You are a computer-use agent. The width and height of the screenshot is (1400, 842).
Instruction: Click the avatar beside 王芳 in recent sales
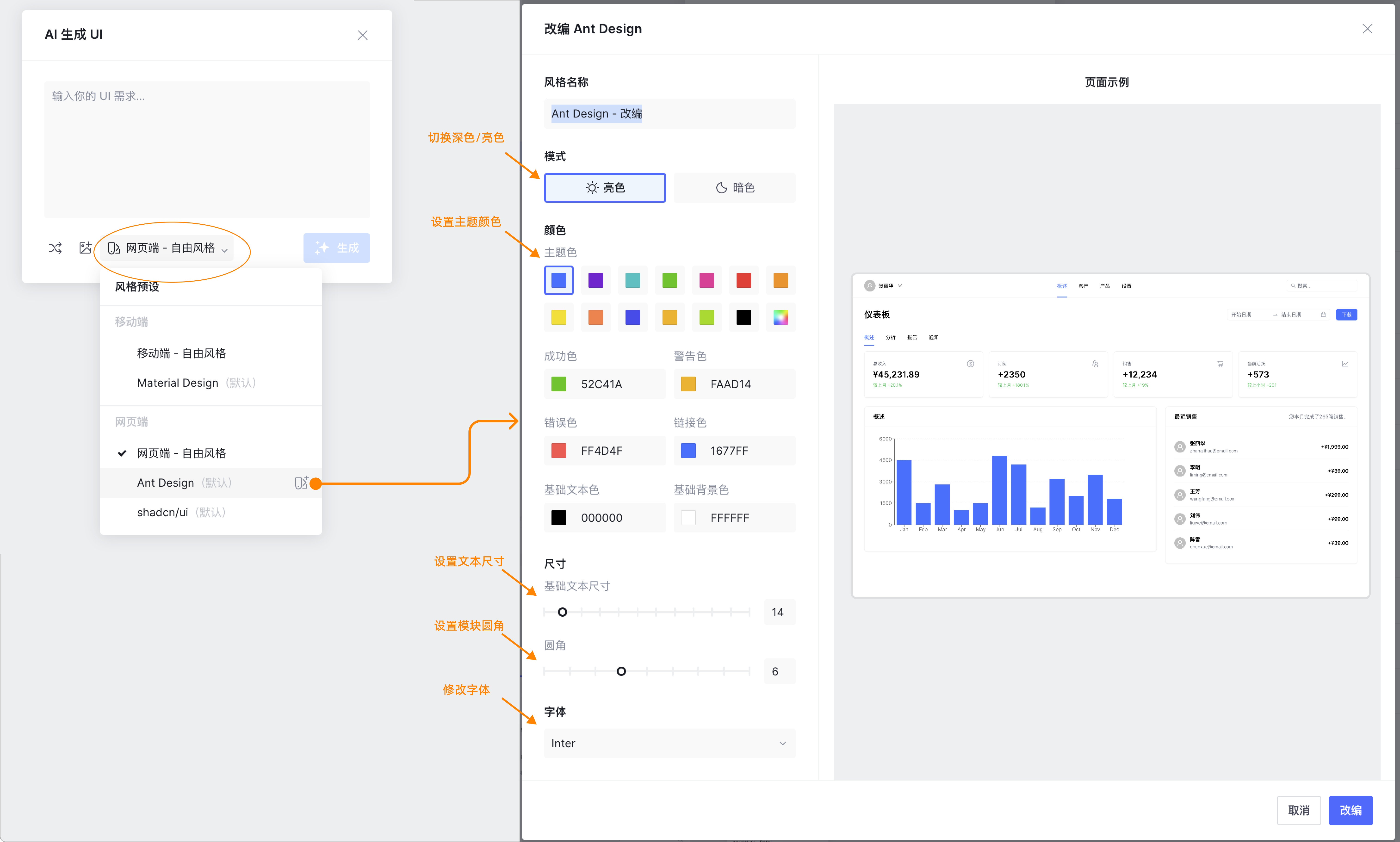[1180, 495]
